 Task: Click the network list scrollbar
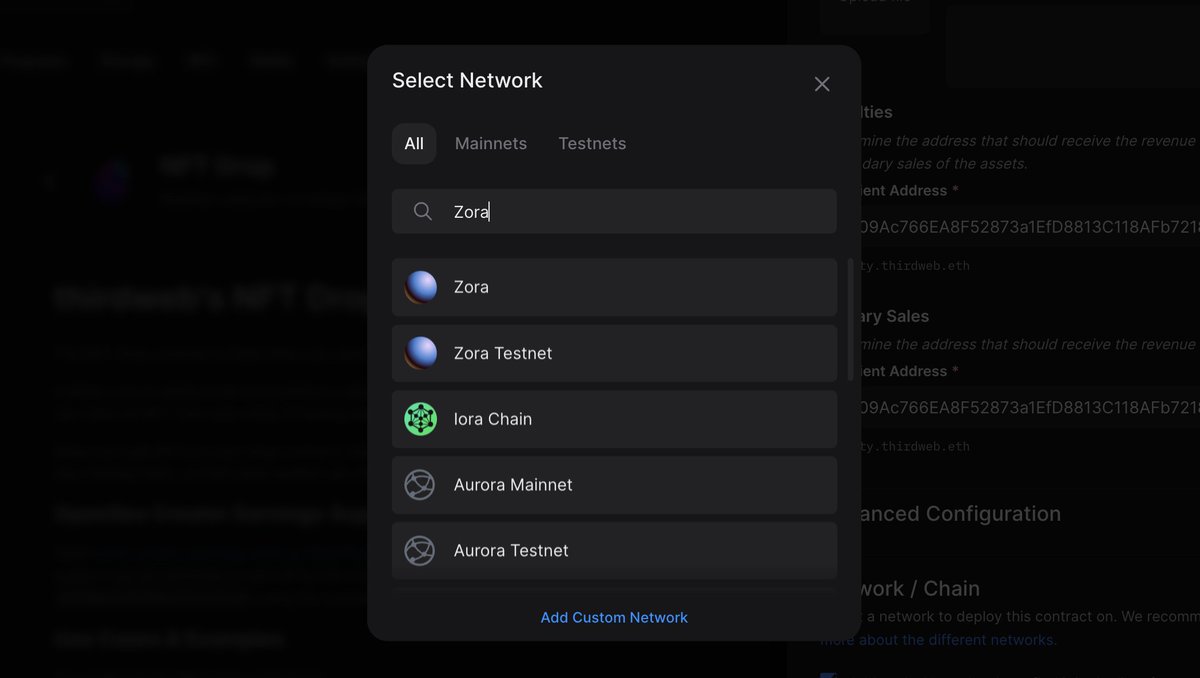click(851, 319)
